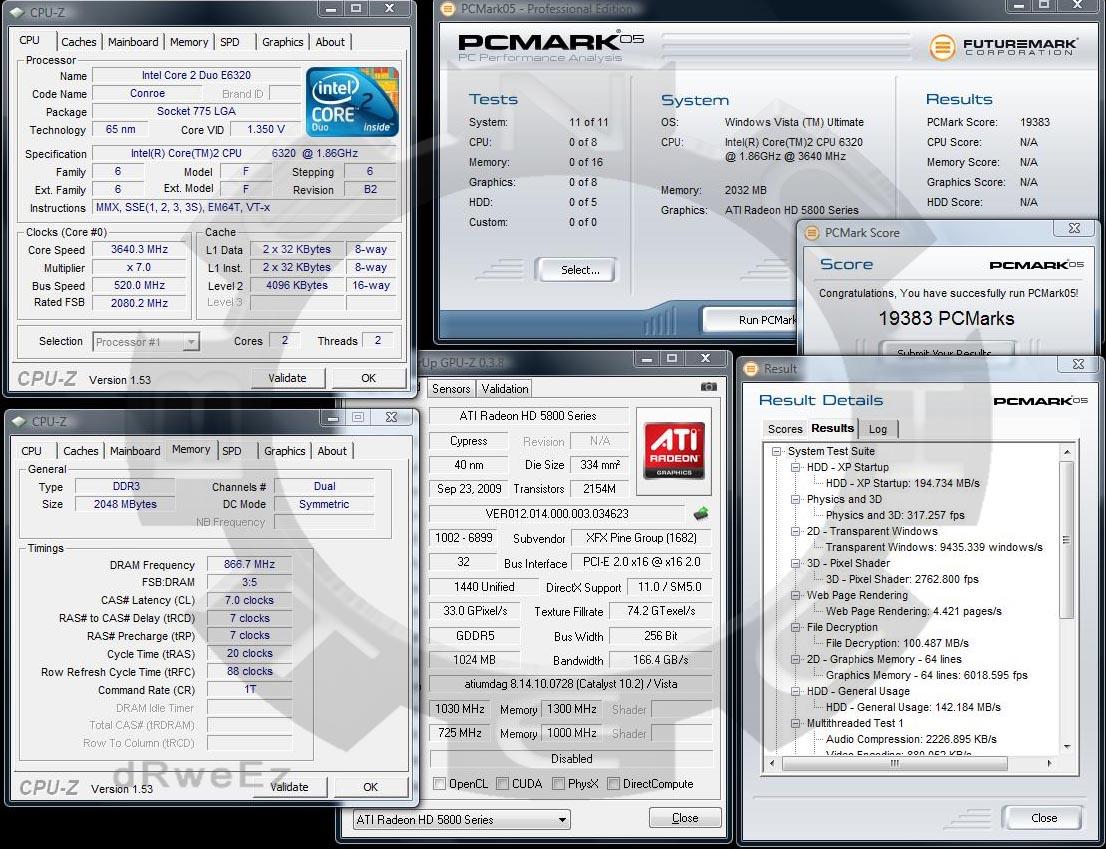Collapse the 2D - Transparent Windows node
The image size is (1106, 849).
point(796,532)
